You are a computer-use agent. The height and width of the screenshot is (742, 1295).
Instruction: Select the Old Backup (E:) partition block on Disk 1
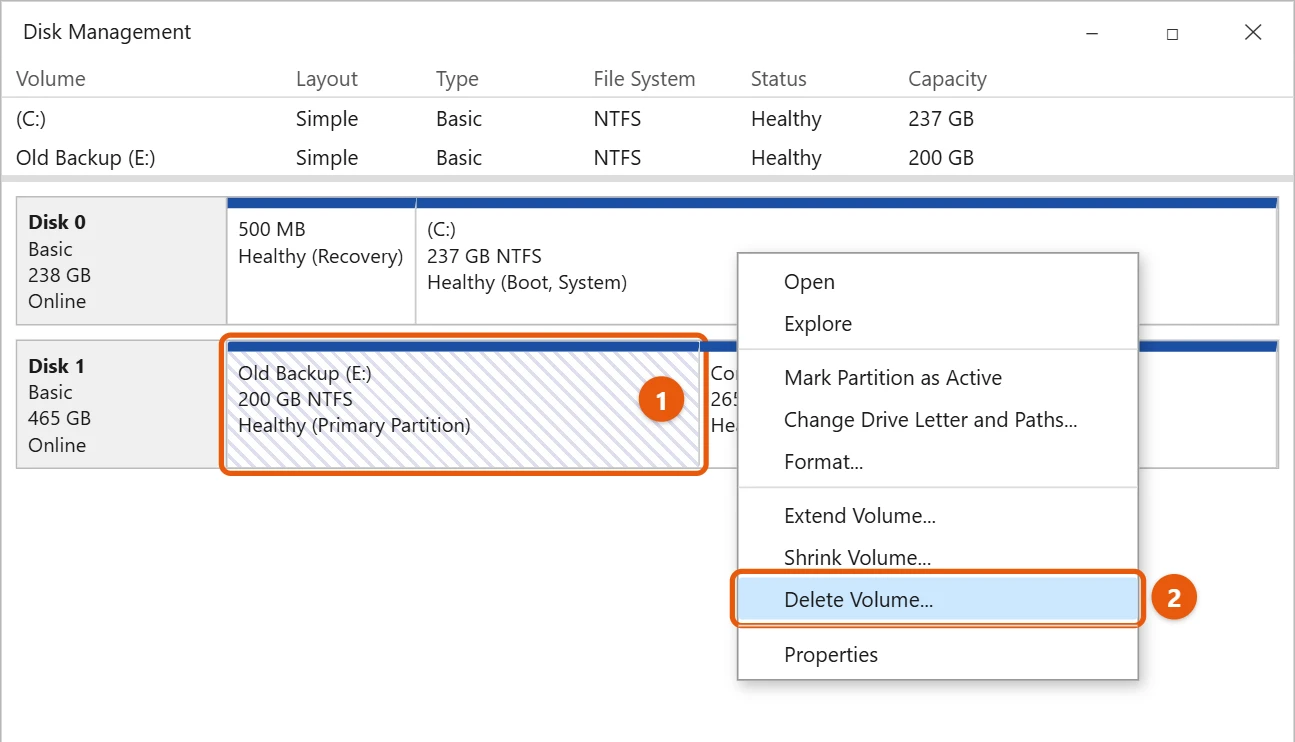click(463, 404)
